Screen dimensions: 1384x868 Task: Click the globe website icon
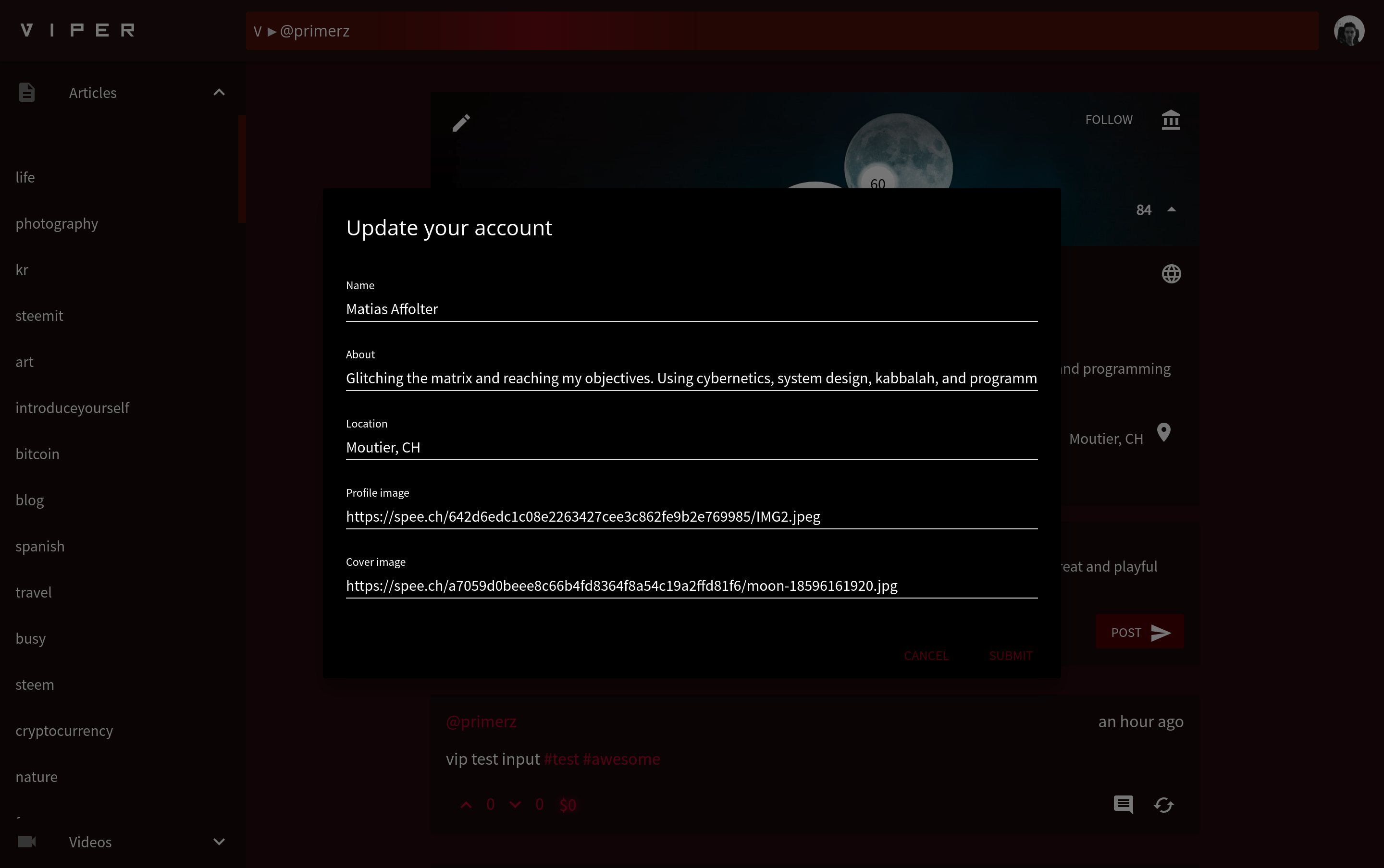coord(1171,274)
